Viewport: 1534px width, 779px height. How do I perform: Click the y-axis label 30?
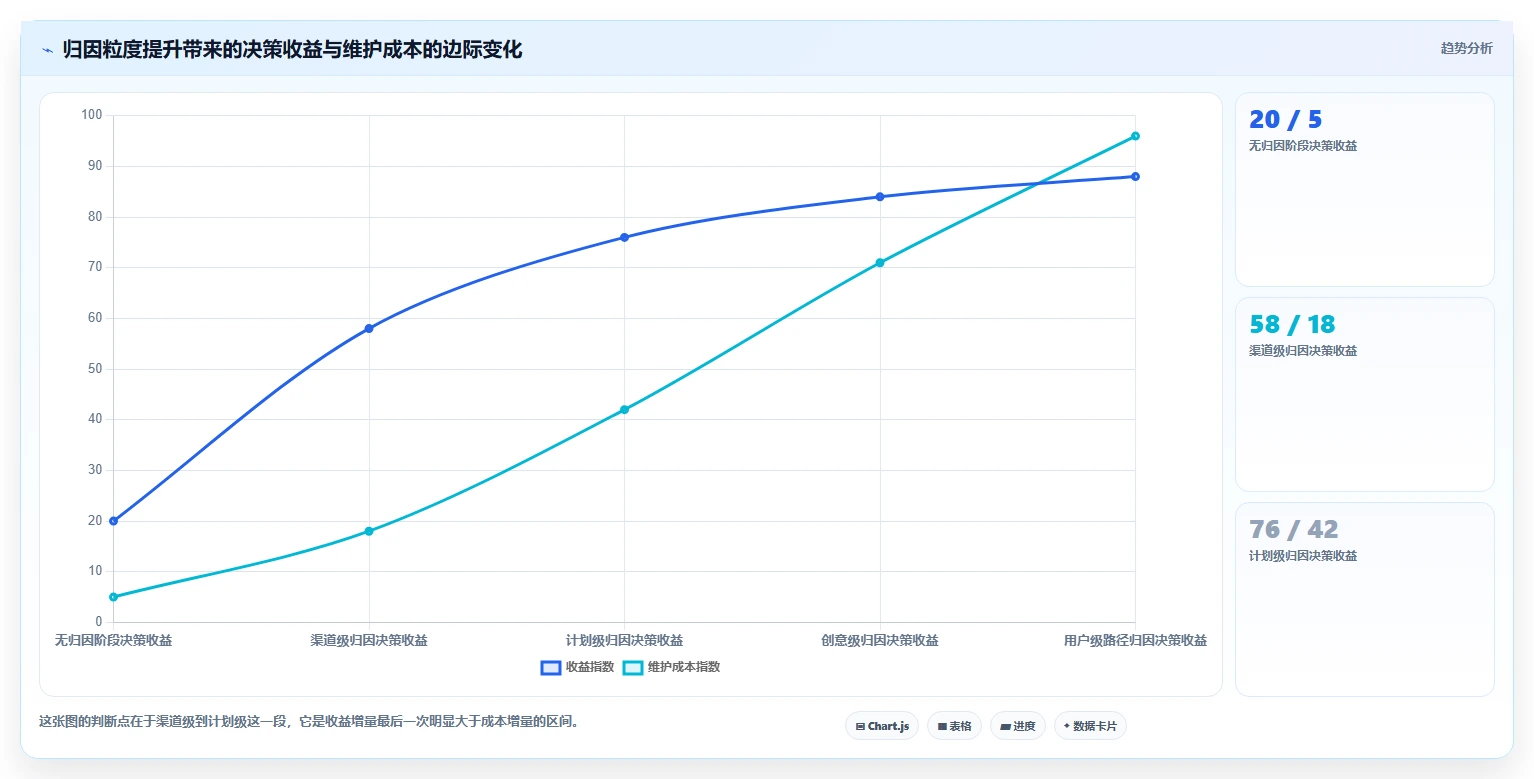pos(96,470)
